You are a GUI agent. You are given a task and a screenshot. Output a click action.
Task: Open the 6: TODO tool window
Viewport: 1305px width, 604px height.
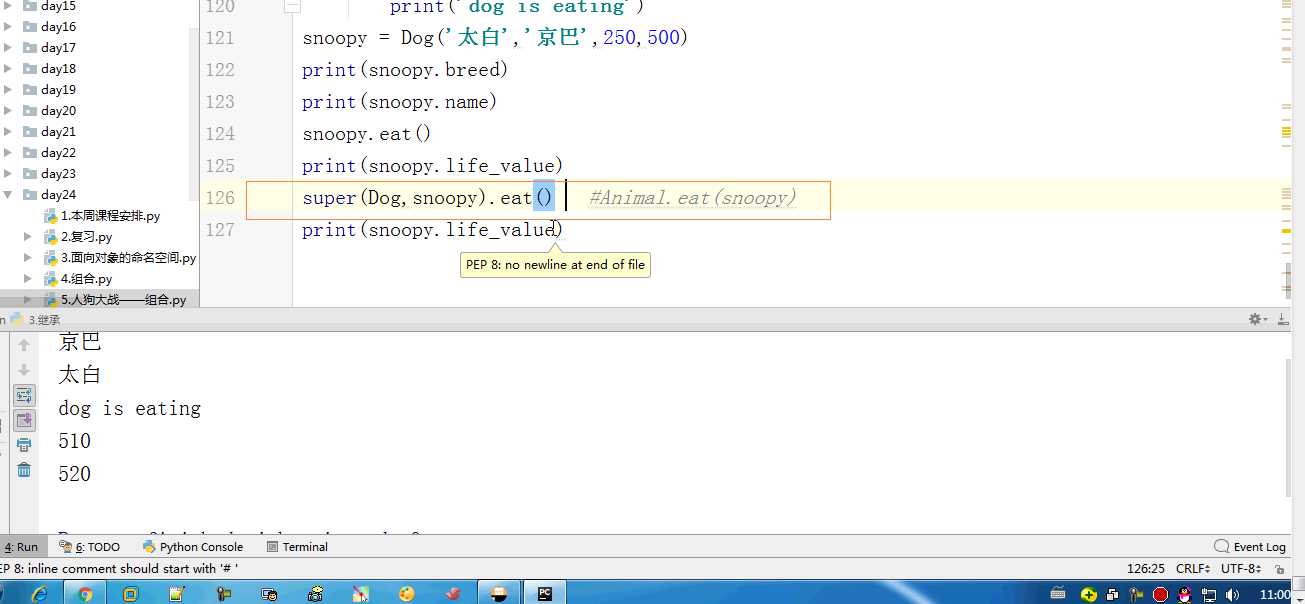click(x=90, y=547)
